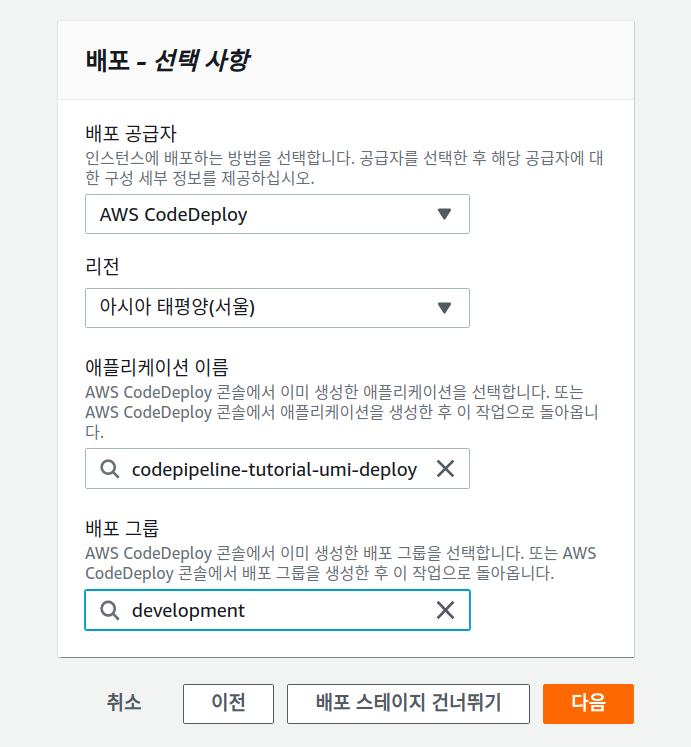691x747 pixels.
Task: Click the 애플리케이션 이름 label
Action: pyautogui.click(x=157, y=367)
